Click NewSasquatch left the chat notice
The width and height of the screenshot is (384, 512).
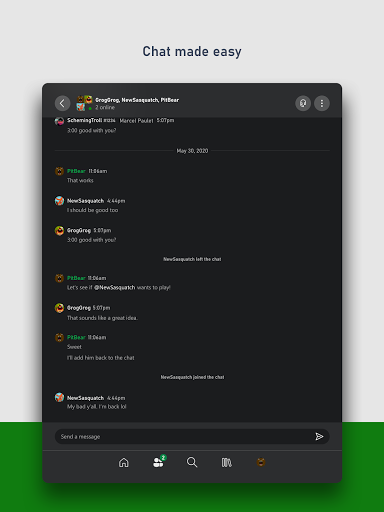coord(192,259)
